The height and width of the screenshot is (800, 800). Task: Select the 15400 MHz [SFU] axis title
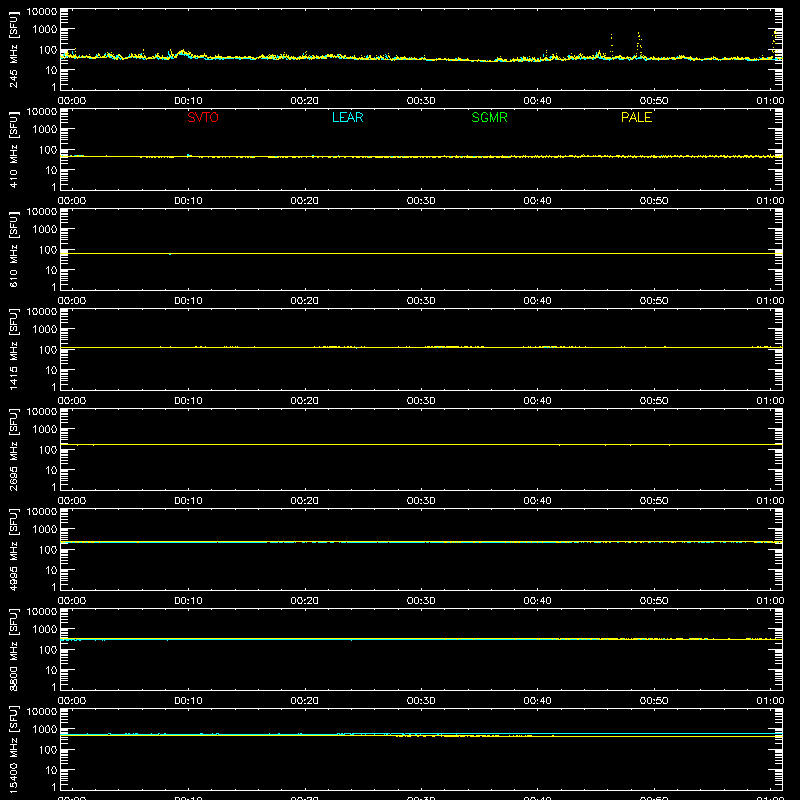14,749
